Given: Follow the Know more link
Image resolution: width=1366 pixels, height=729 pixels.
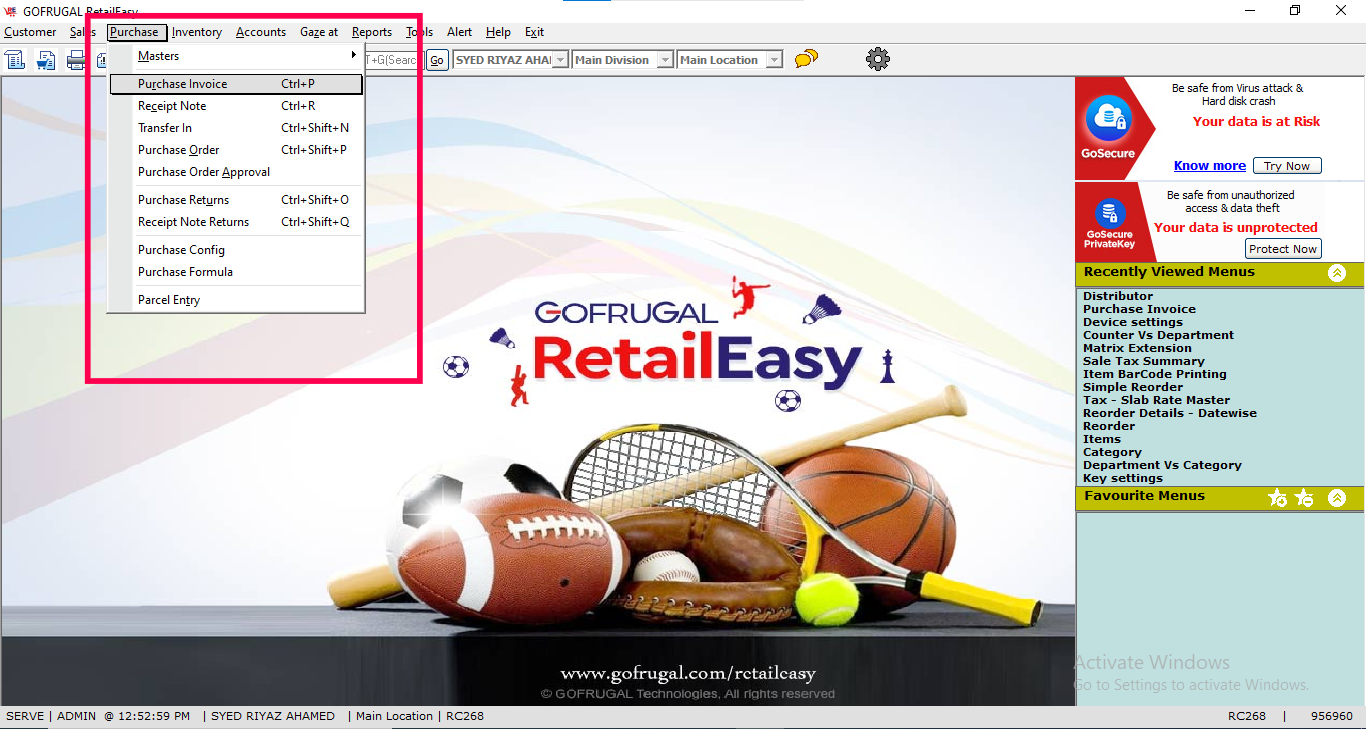Looking at the screenshot, I should pos(1210,166).
